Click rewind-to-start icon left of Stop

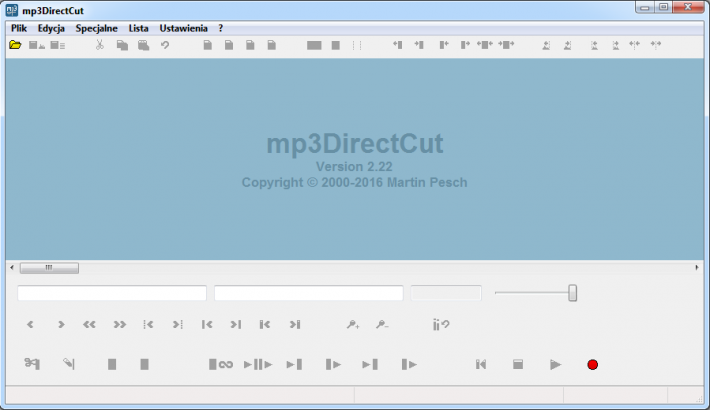pyautogui.click(x=481, y=364)
